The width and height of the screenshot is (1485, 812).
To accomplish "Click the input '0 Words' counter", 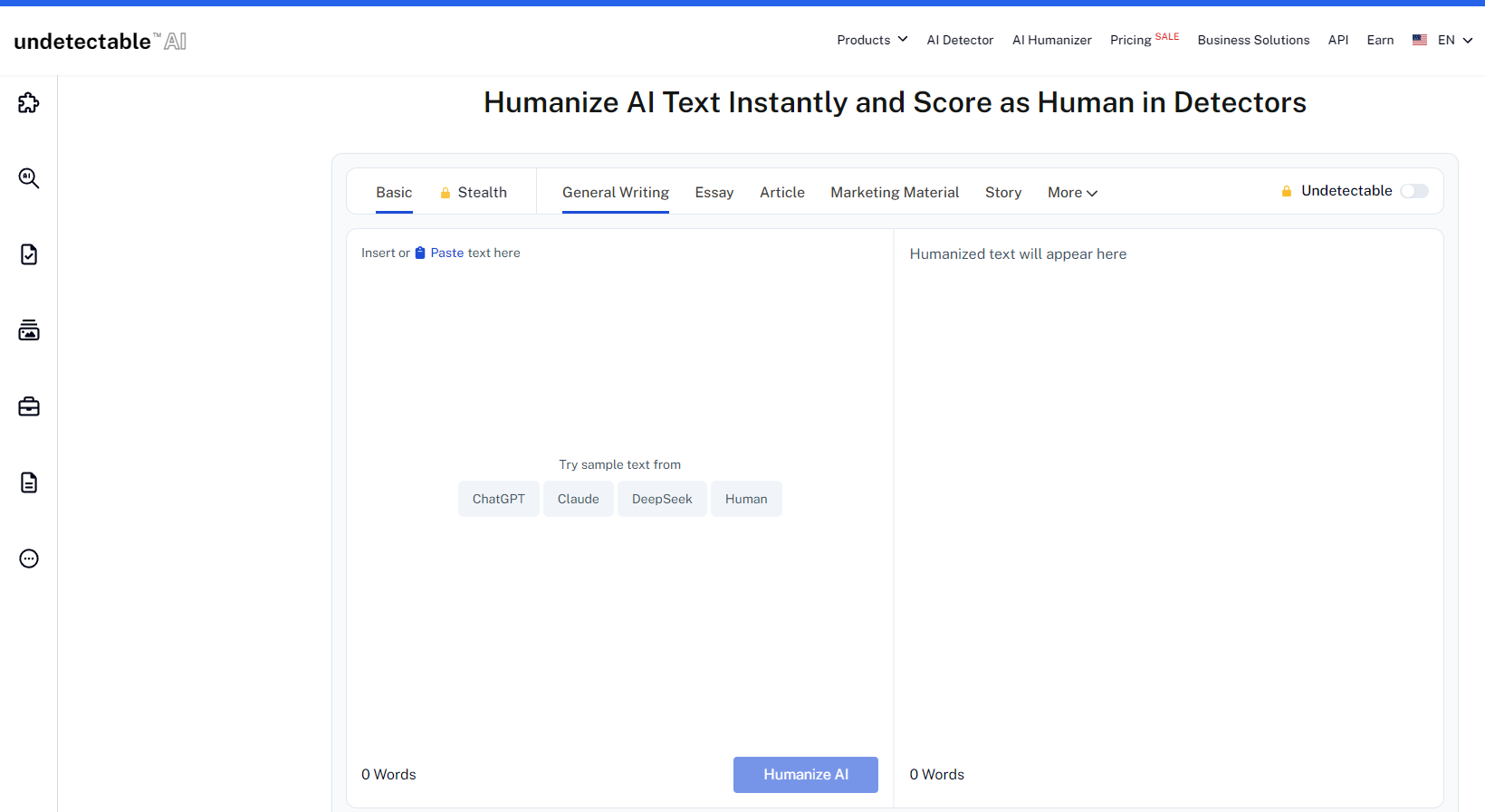I will tap(388, 775).
